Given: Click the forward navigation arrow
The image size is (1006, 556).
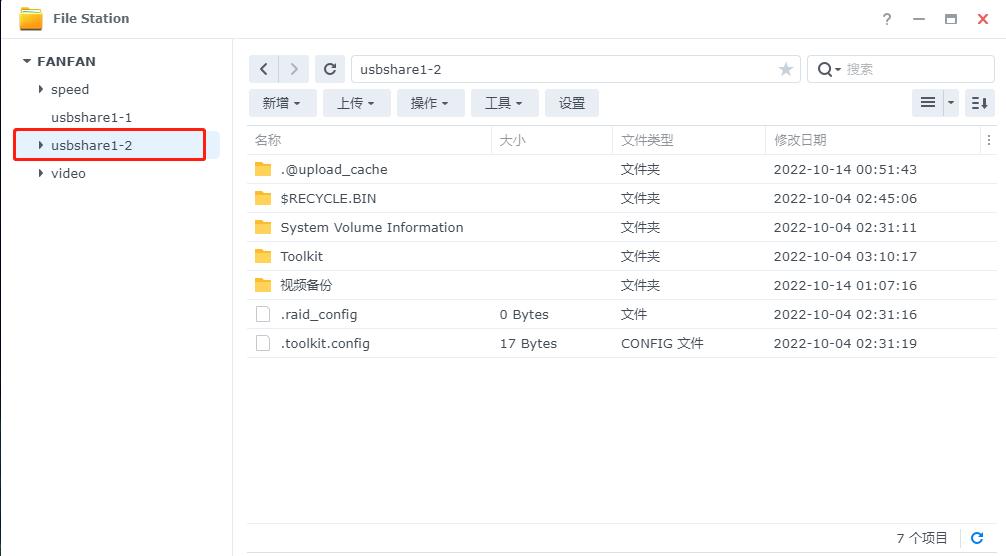Looking at the screenshot, I should pyautogui.click(x=294, y=69).
